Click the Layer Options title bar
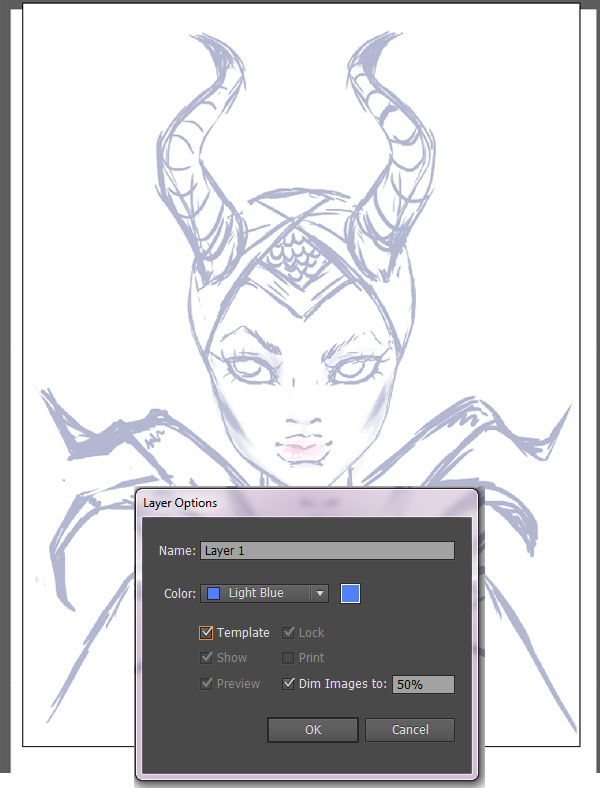 307,503
